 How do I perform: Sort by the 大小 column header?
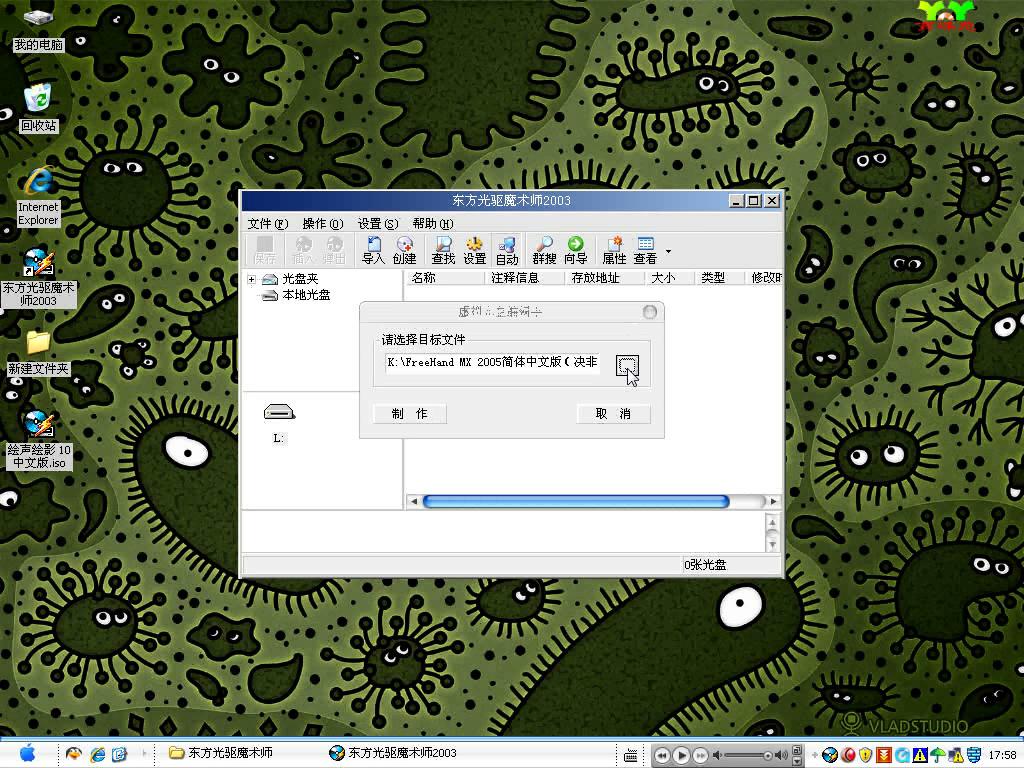tap(669, 278)
